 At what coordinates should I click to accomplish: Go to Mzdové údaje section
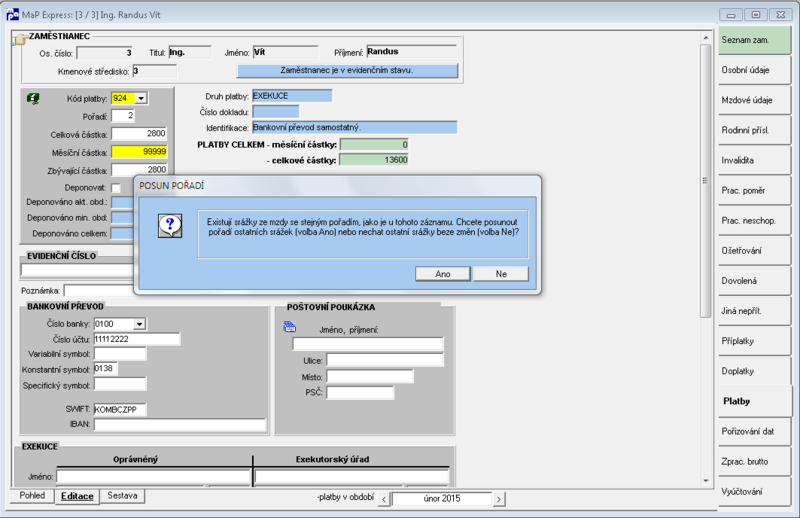(x=755, y=101)
